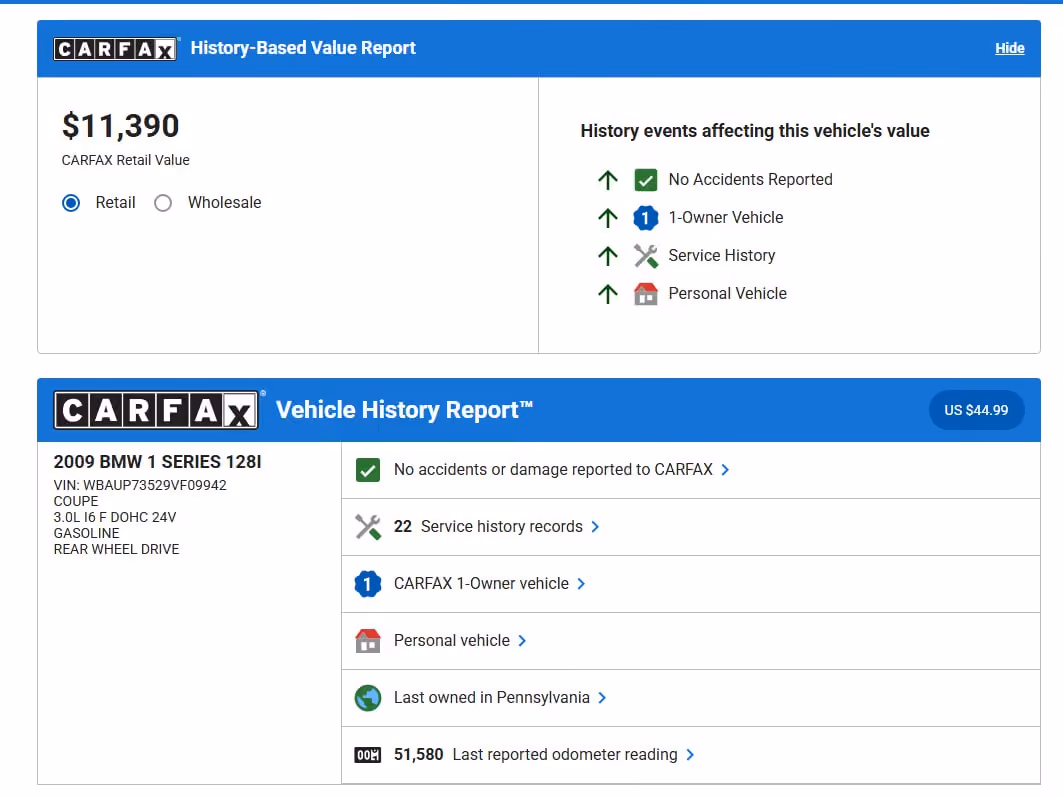
Task: Click the History-Based Value Report title
Action: coord(303,48)
